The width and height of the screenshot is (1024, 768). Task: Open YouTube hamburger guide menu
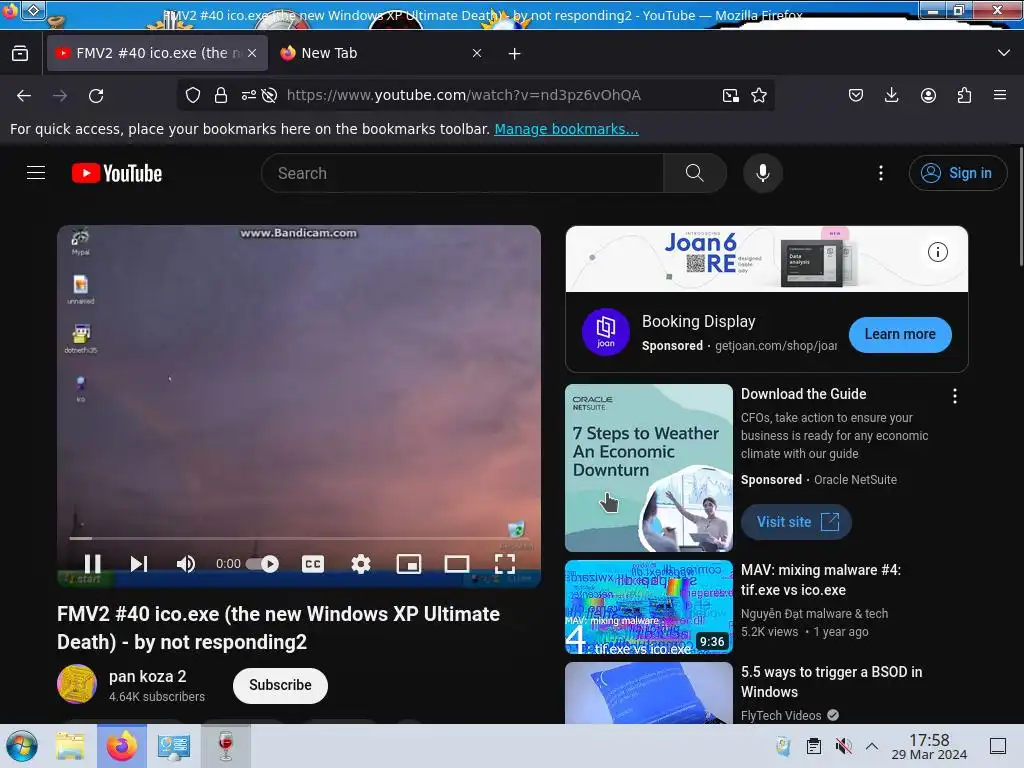point(36,172)
